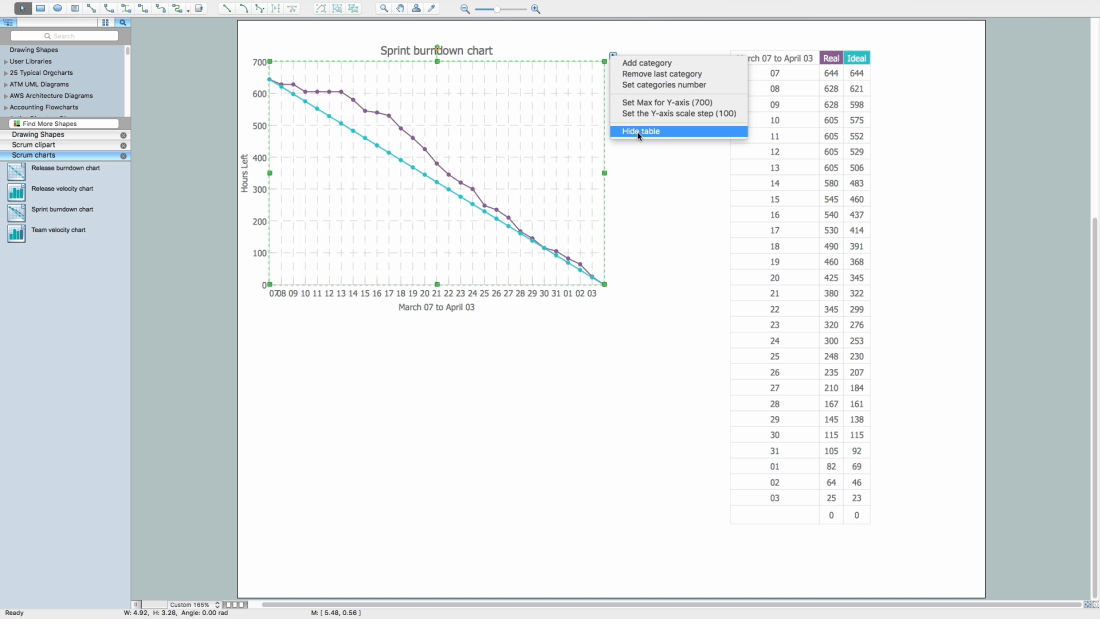1100x619 pixels.
Task: Select Team velocity chart shape
Action: (x=16, y=233)
